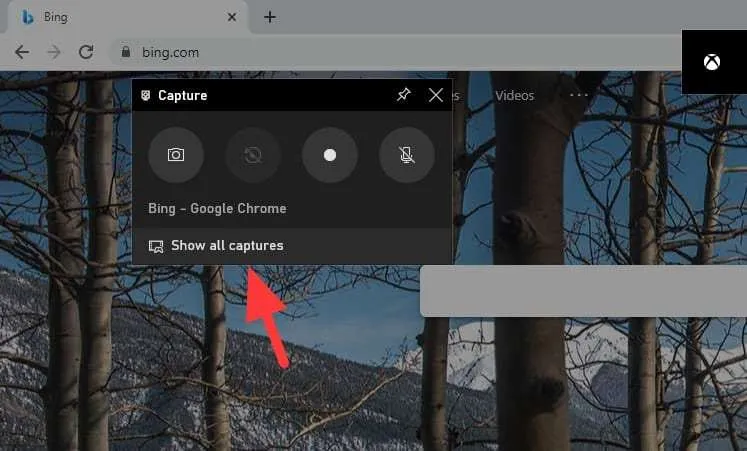747x451 pixels.
Task: Reload the Bing page
Action: [x=86, y=52]
